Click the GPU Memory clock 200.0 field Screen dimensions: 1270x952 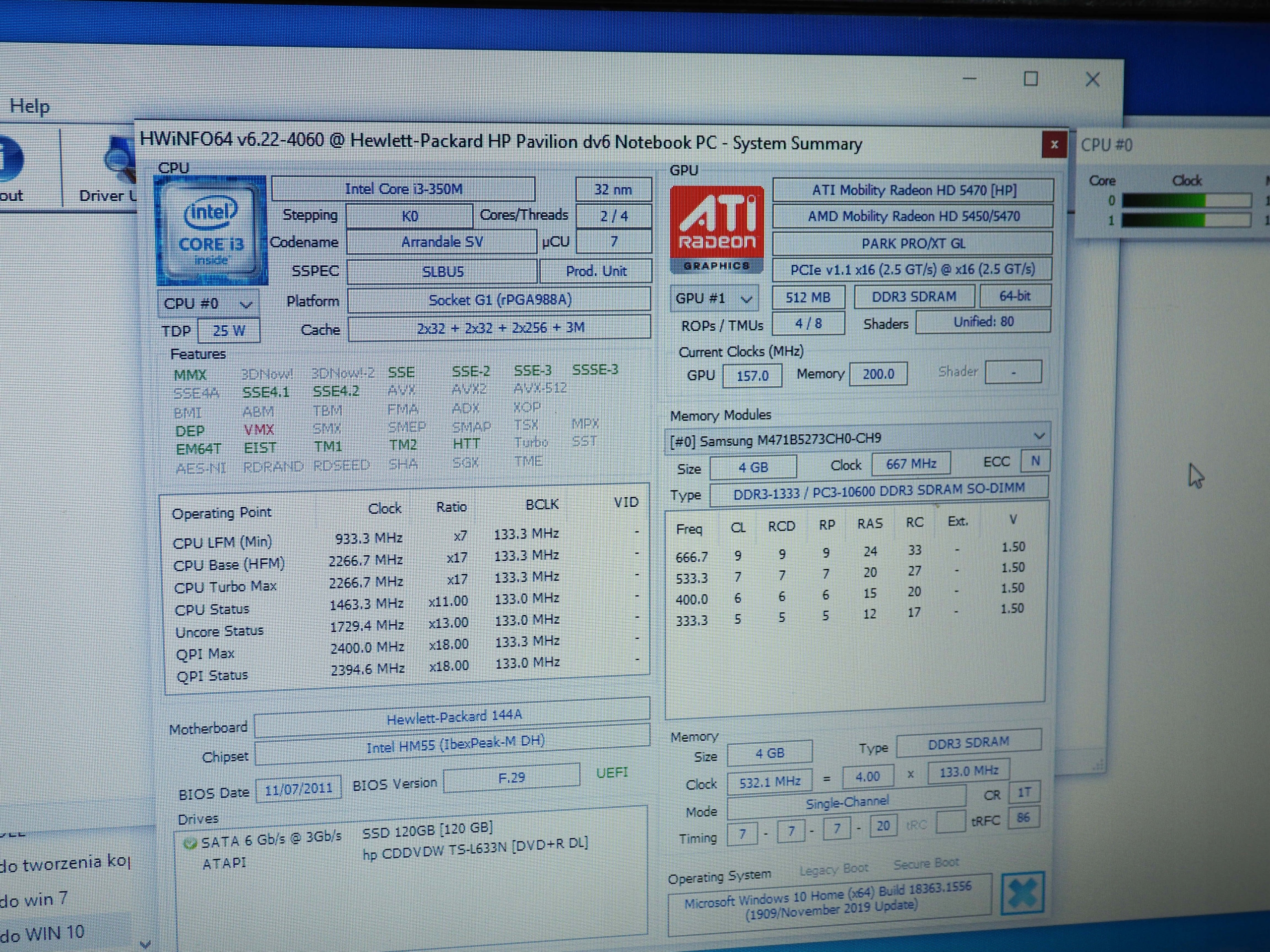click(x=878, y=374)
